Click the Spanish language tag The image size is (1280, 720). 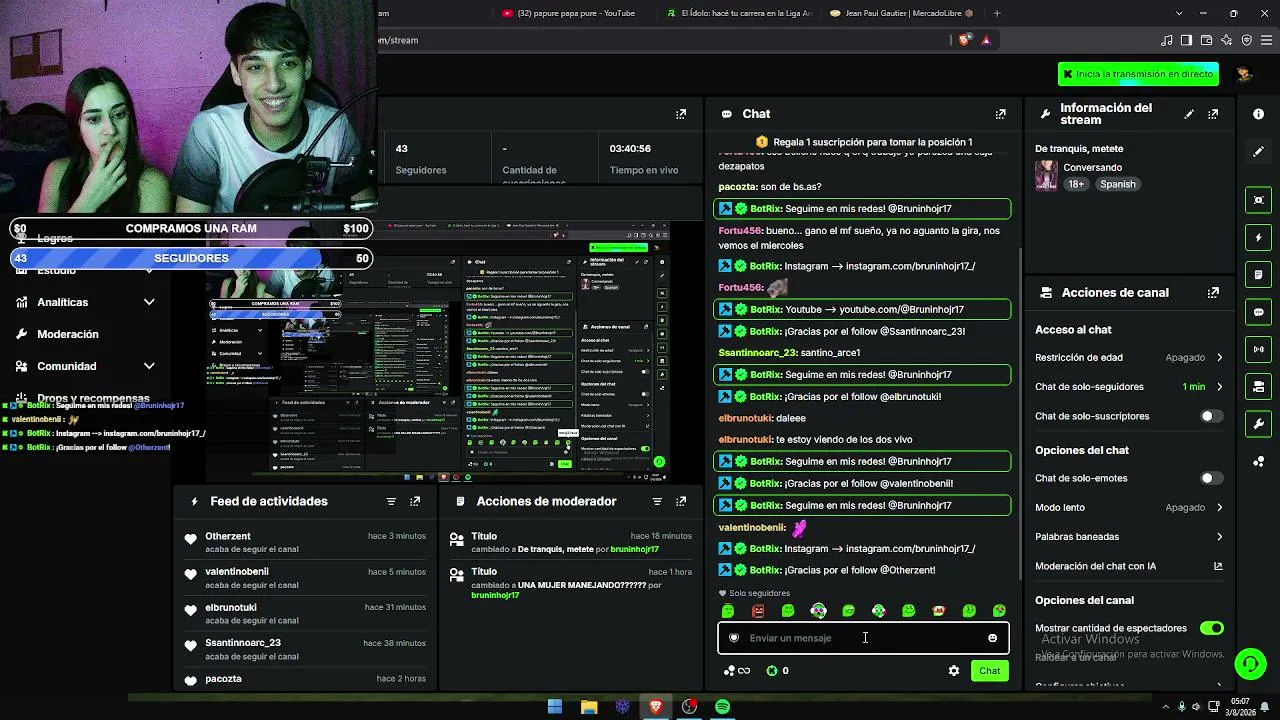[1117, 184]
